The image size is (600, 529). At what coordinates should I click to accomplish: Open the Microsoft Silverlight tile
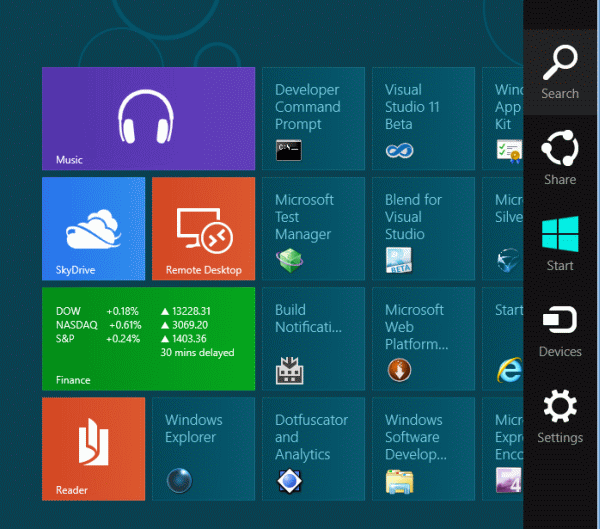tap(503, 229)
